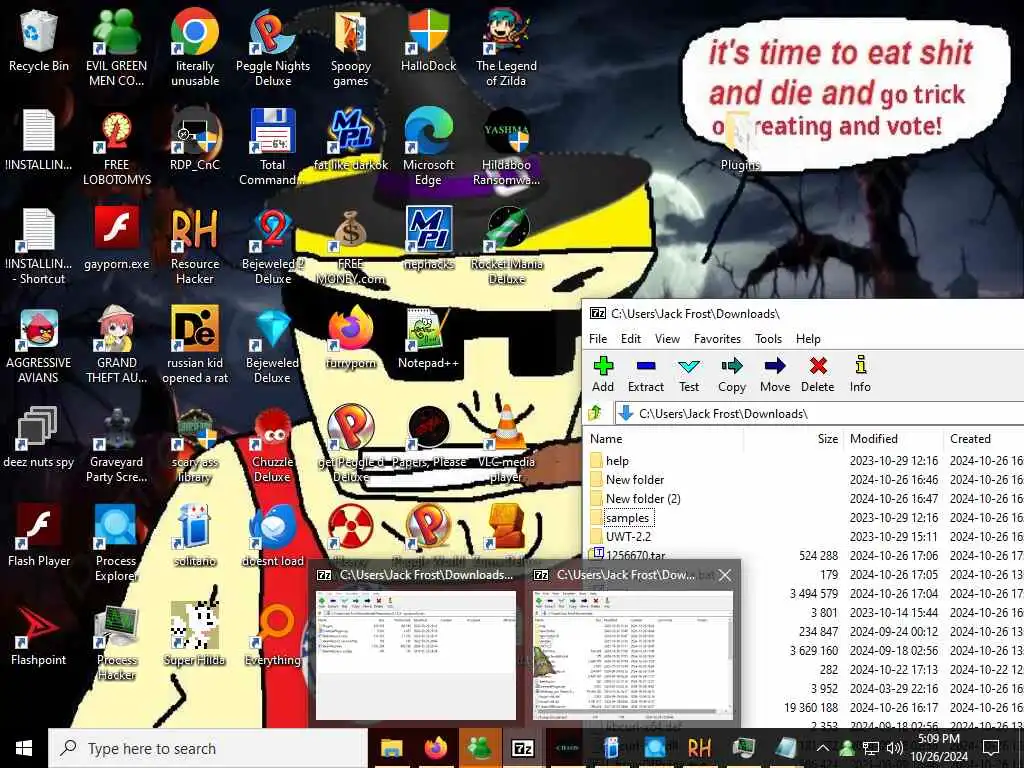Click the FREE MONEY.com money bag icon
This screenshot has width=1024, height=768.
point(351,246)
